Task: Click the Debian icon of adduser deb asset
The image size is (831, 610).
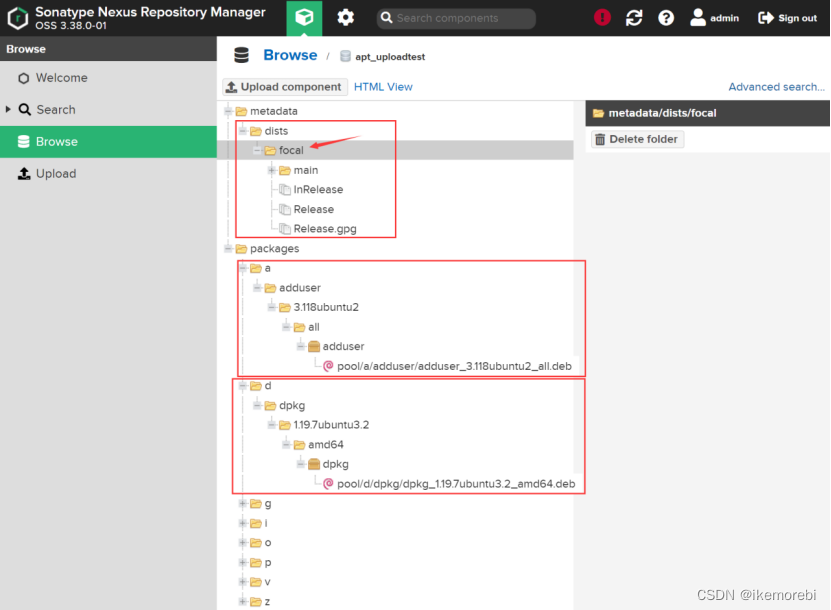Action: coord(328,366)
